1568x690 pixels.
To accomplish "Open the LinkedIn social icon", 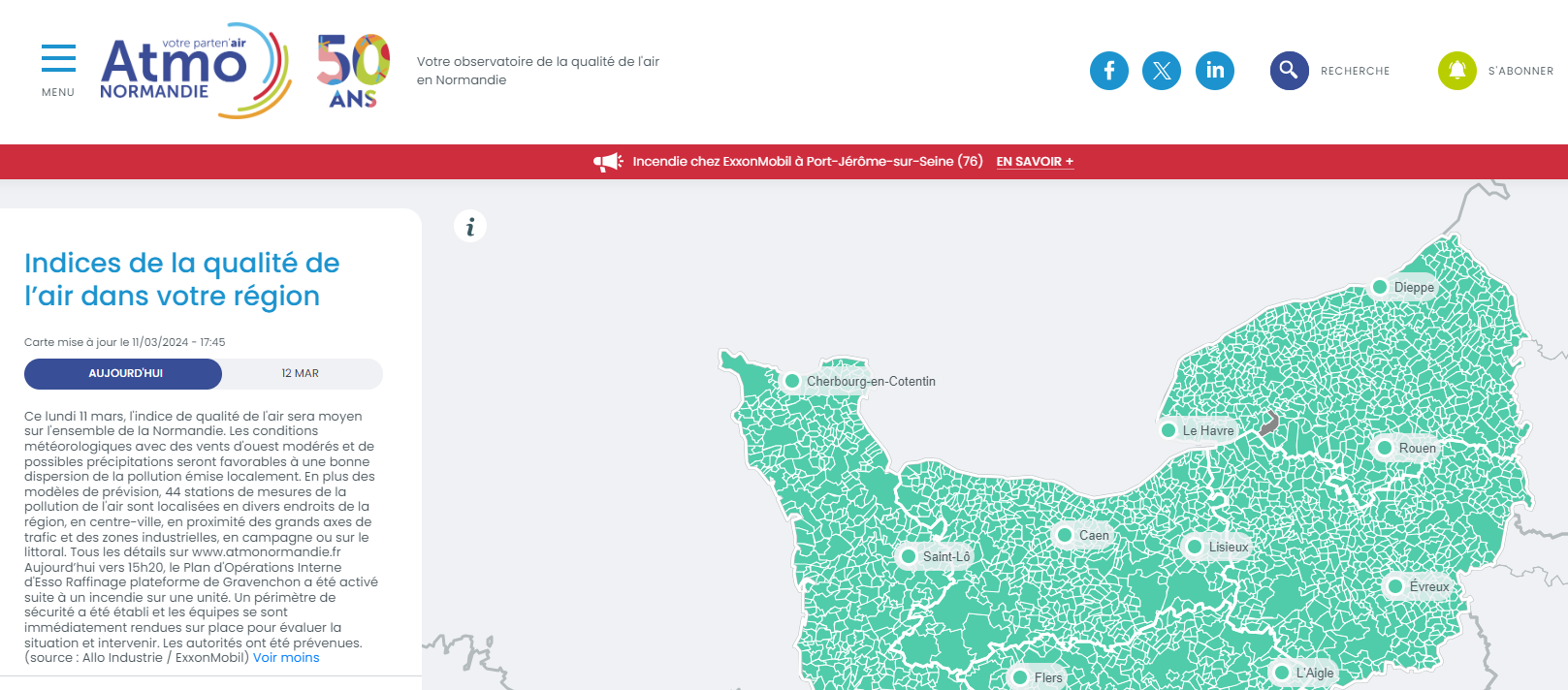I will click(1214, 71).
